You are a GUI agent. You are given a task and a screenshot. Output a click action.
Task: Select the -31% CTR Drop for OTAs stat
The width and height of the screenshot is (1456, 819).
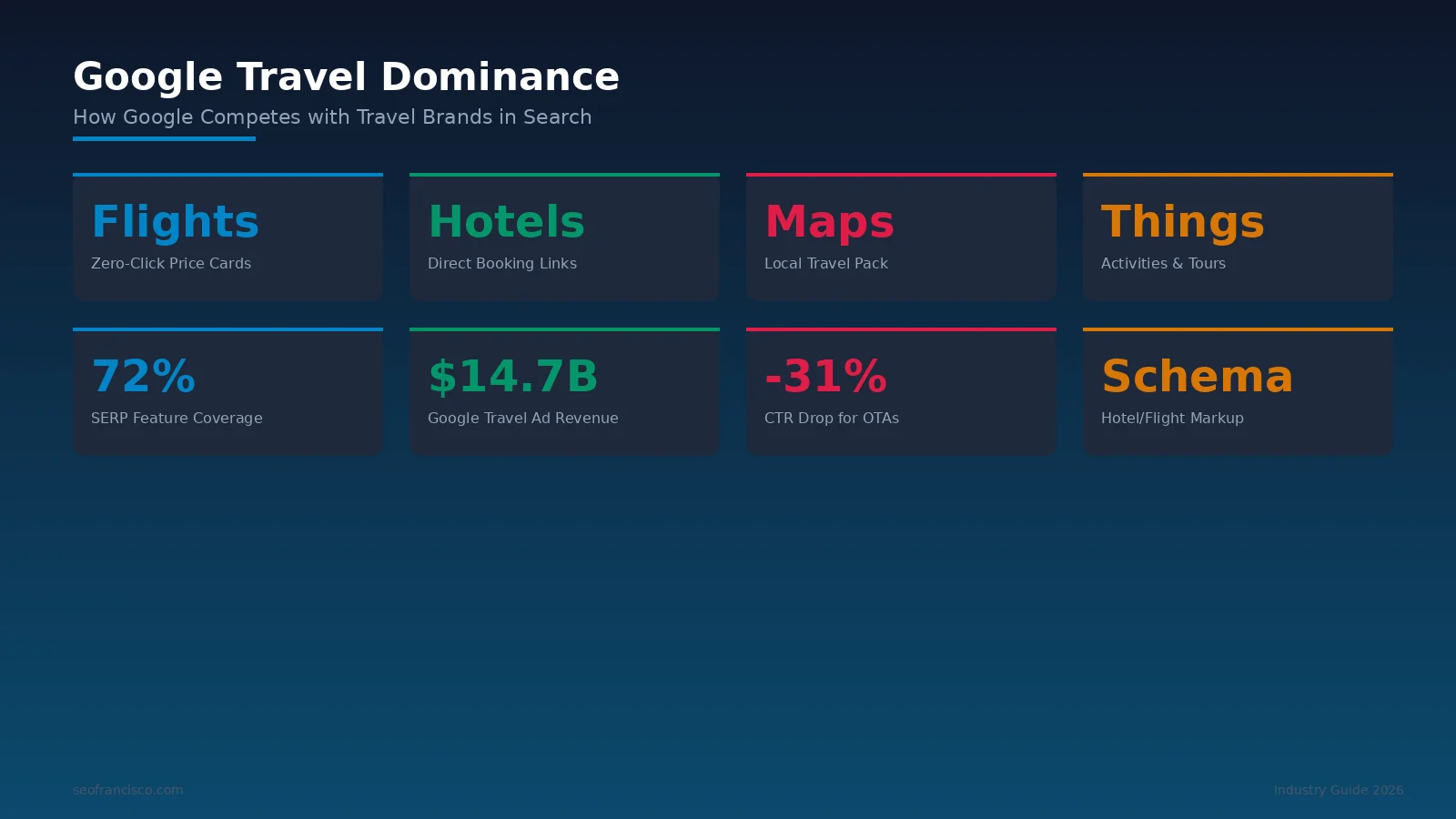[x=901, y=391]
